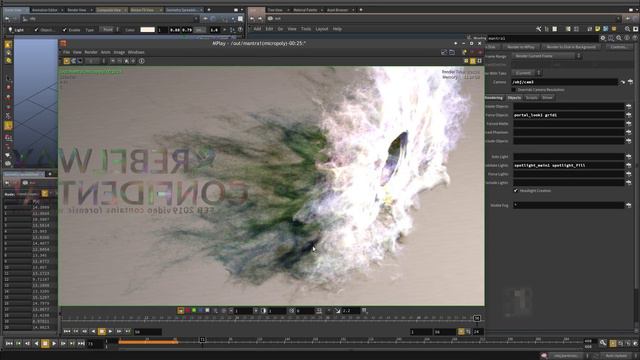Click the Camera path field /obj/cam1
The image size is (640, 360).
564,82
